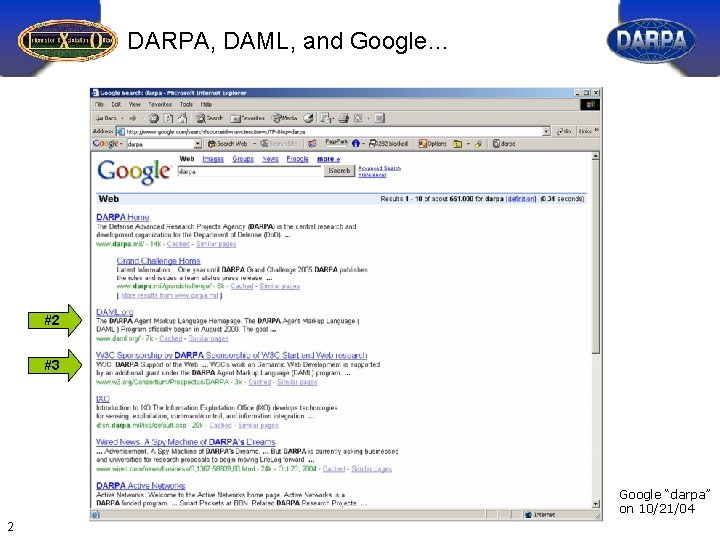Open the Google toolbar logo menu
This screenshot has height=540, width=720.
108,144
